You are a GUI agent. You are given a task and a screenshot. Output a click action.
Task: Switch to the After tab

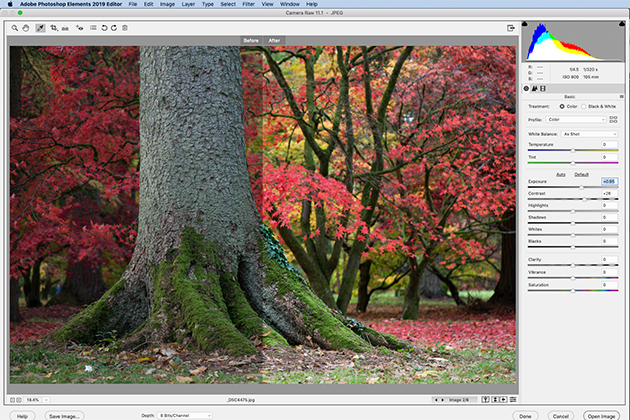coord(274,41)
